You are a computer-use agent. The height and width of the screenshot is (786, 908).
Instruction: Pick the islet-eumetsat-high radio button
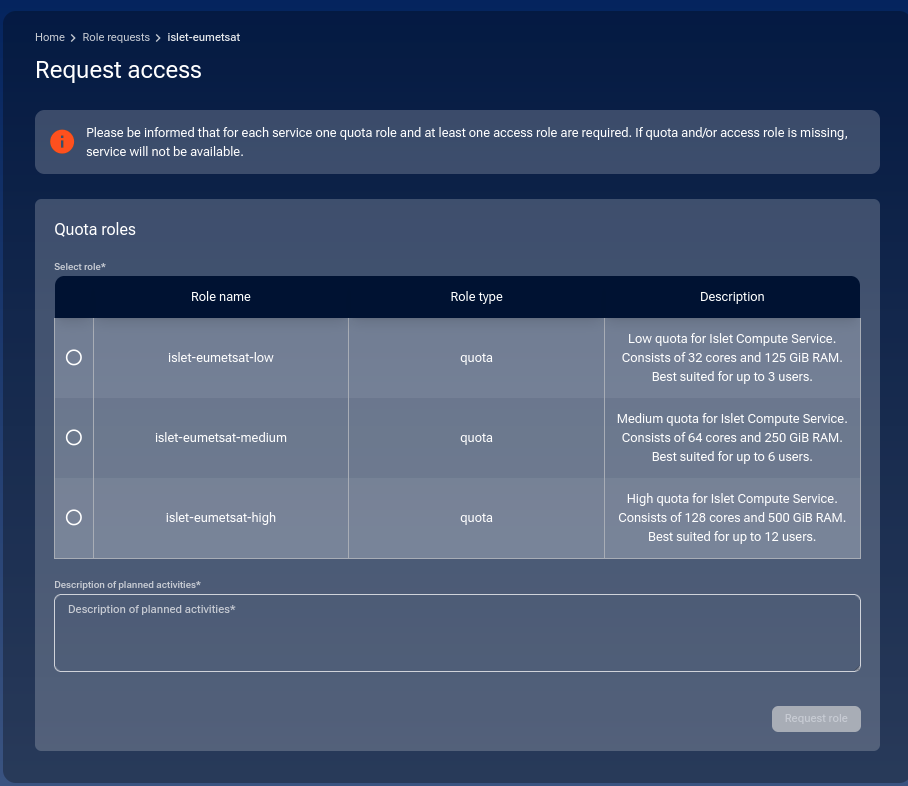click(x=73, y=518)
